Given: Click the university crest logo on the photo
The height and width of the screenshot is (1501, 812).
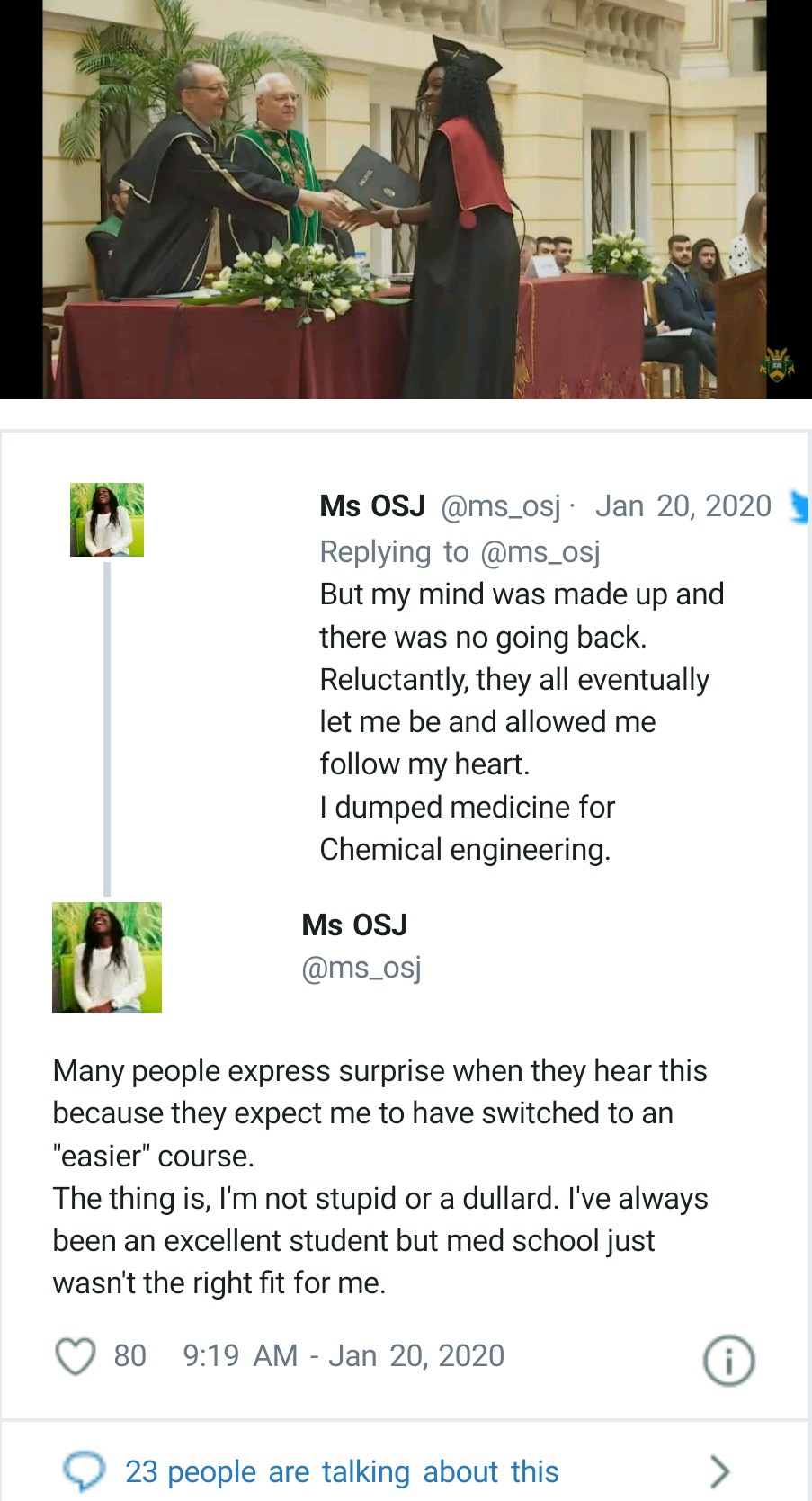Looking at the screenshot, I should click(777, 364).
